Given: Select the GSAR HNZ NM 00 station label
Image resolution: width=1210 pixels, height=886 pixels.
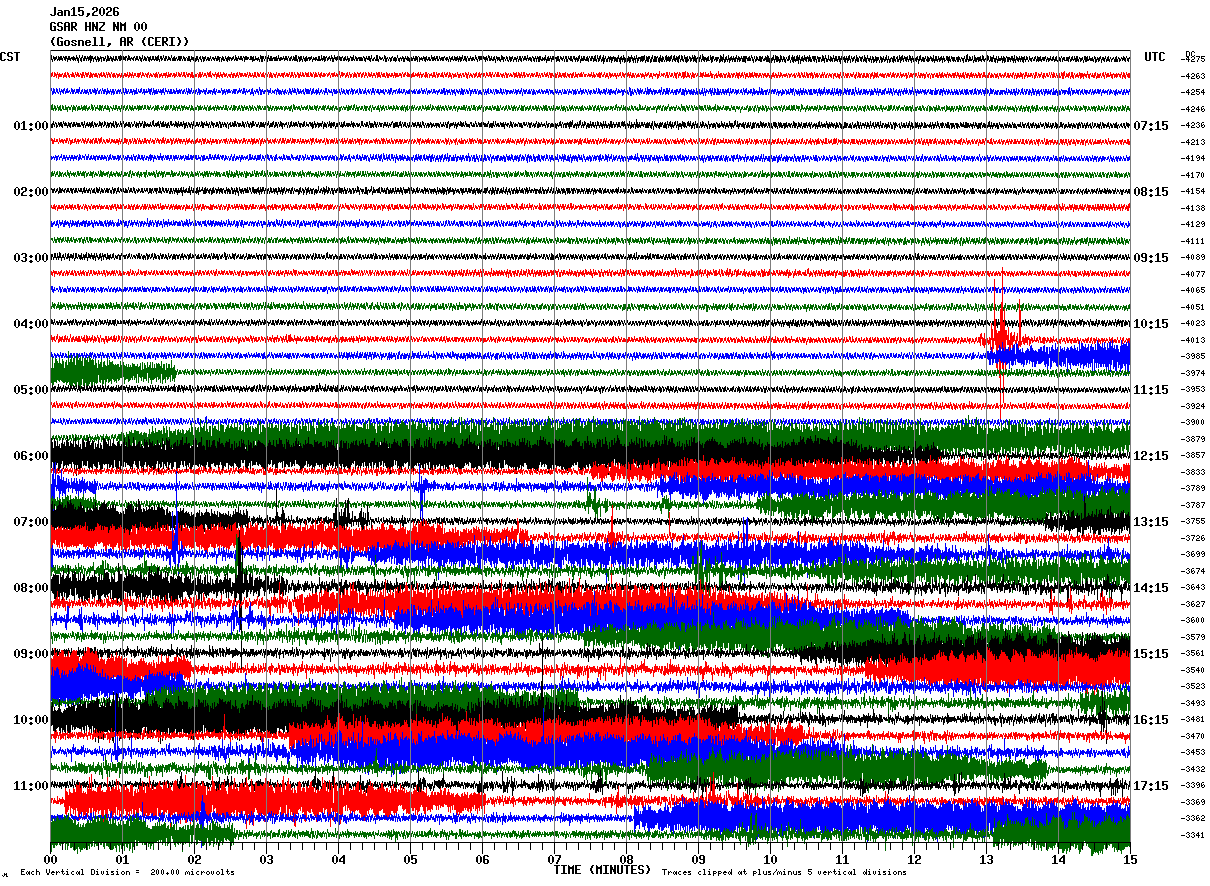Looking at the screenshot, I should click(x=98, y=27).
